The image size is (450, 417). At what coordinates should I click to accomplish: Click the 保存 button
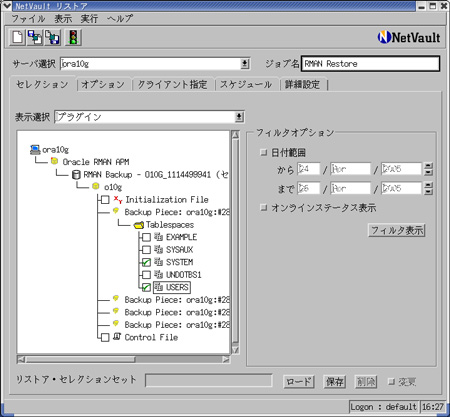click(335, 381)
